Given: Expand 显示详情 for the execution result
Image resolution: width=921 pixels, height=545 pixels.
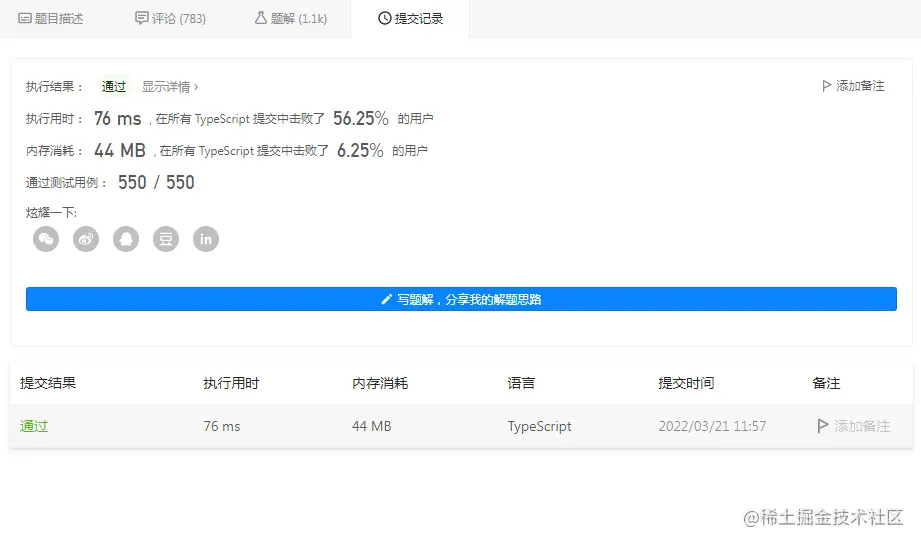Looking at the screenshot, I should pyautogui.click(x=170, y=87).
